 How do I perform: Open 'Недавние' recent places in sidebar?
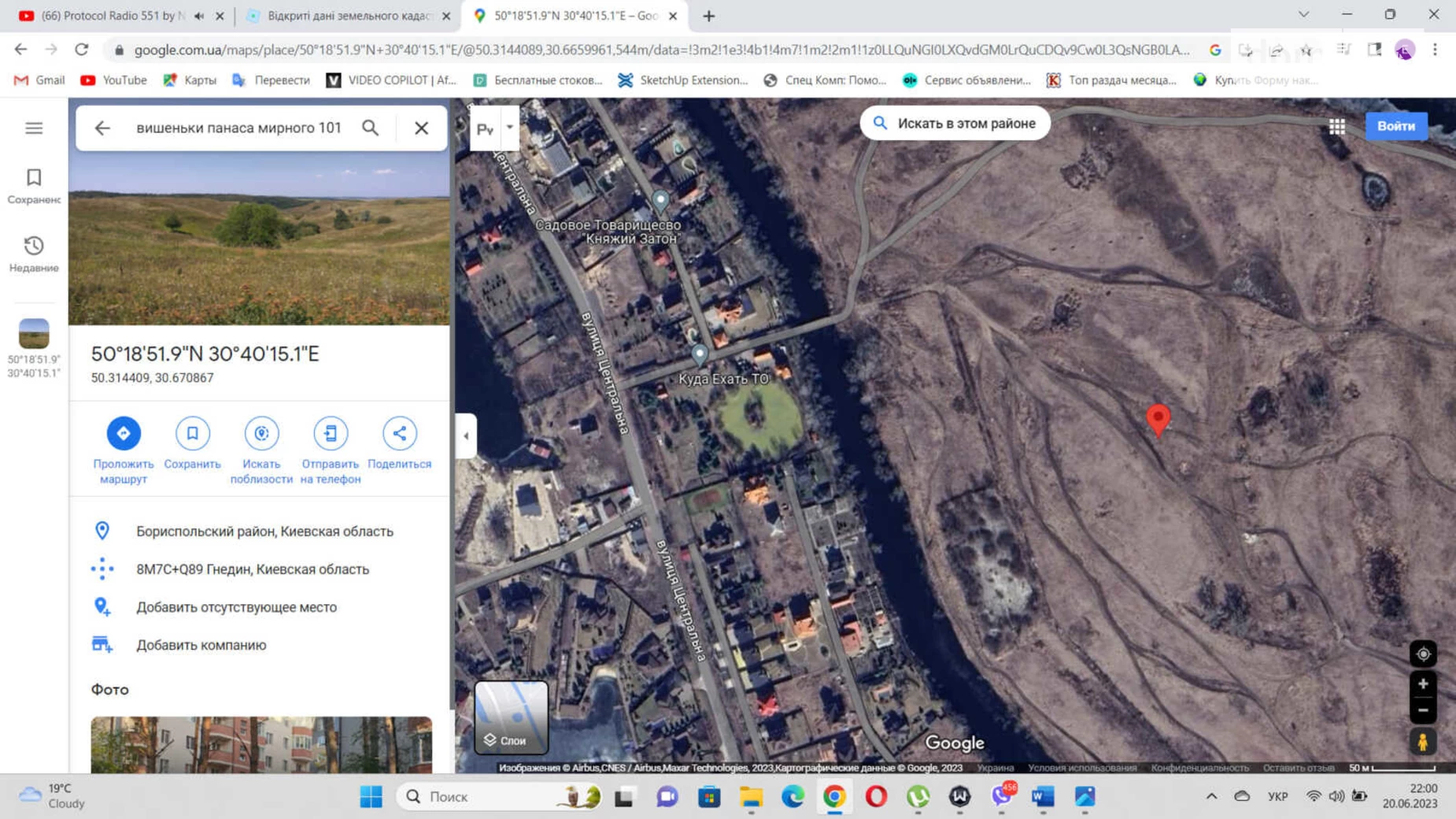coord(34,254)
